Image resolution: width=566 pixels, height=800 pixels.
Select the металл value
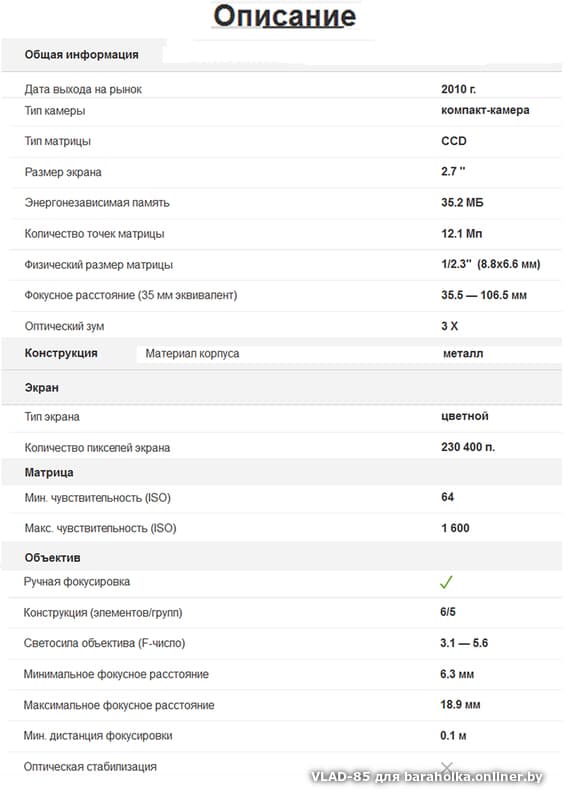[463, 354]
